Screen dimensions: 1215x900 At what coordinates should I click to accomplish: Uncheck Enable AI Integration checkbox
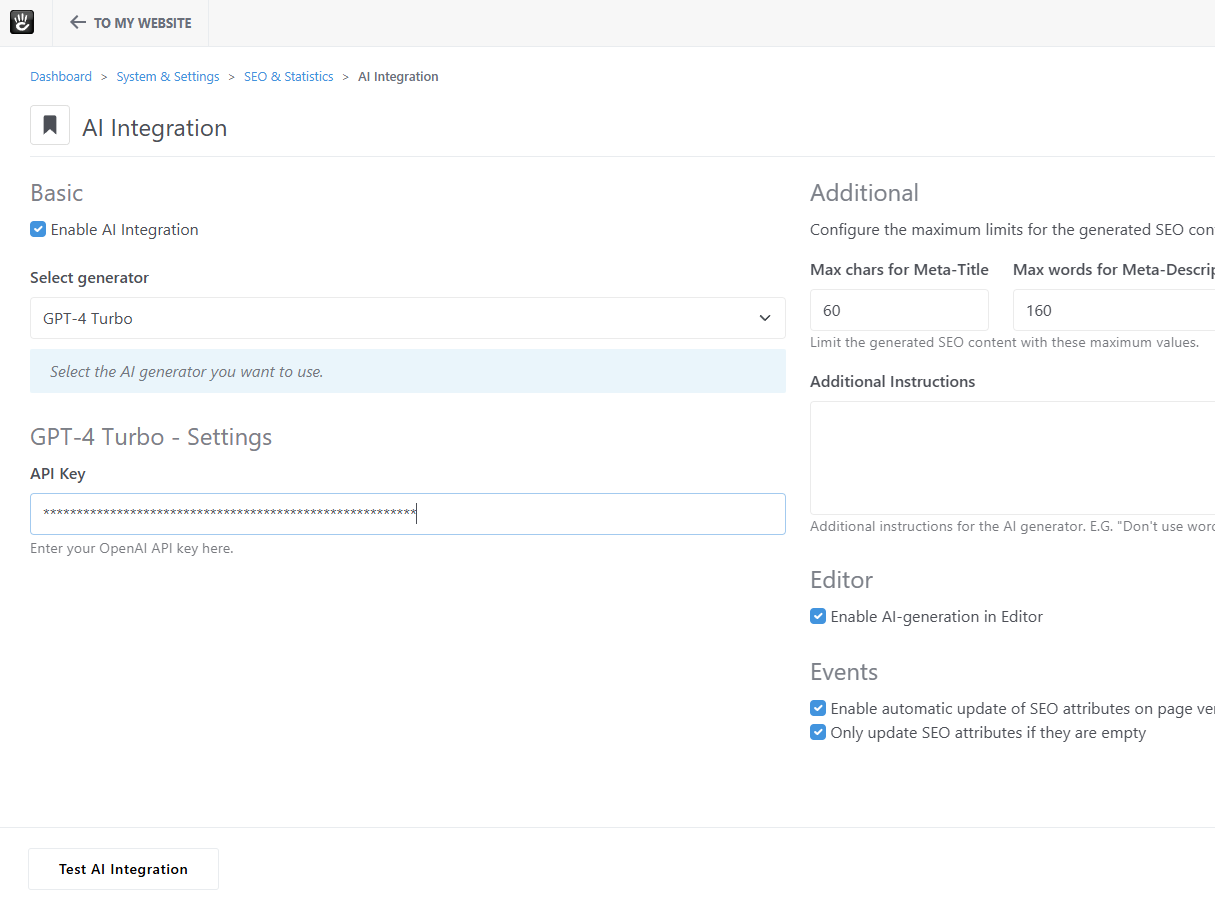point(38,229)
